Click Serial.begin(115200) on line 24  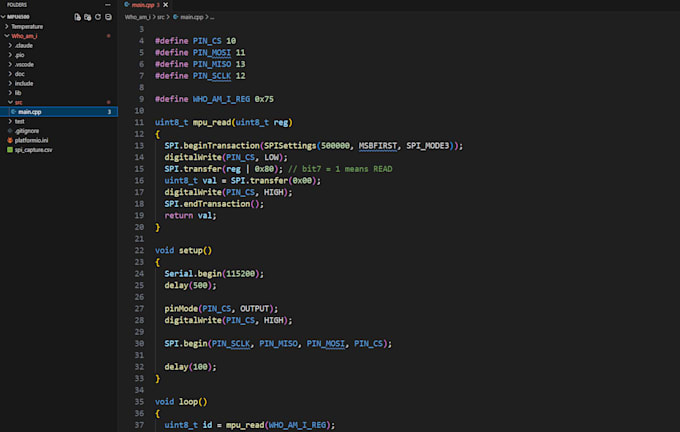214,274
